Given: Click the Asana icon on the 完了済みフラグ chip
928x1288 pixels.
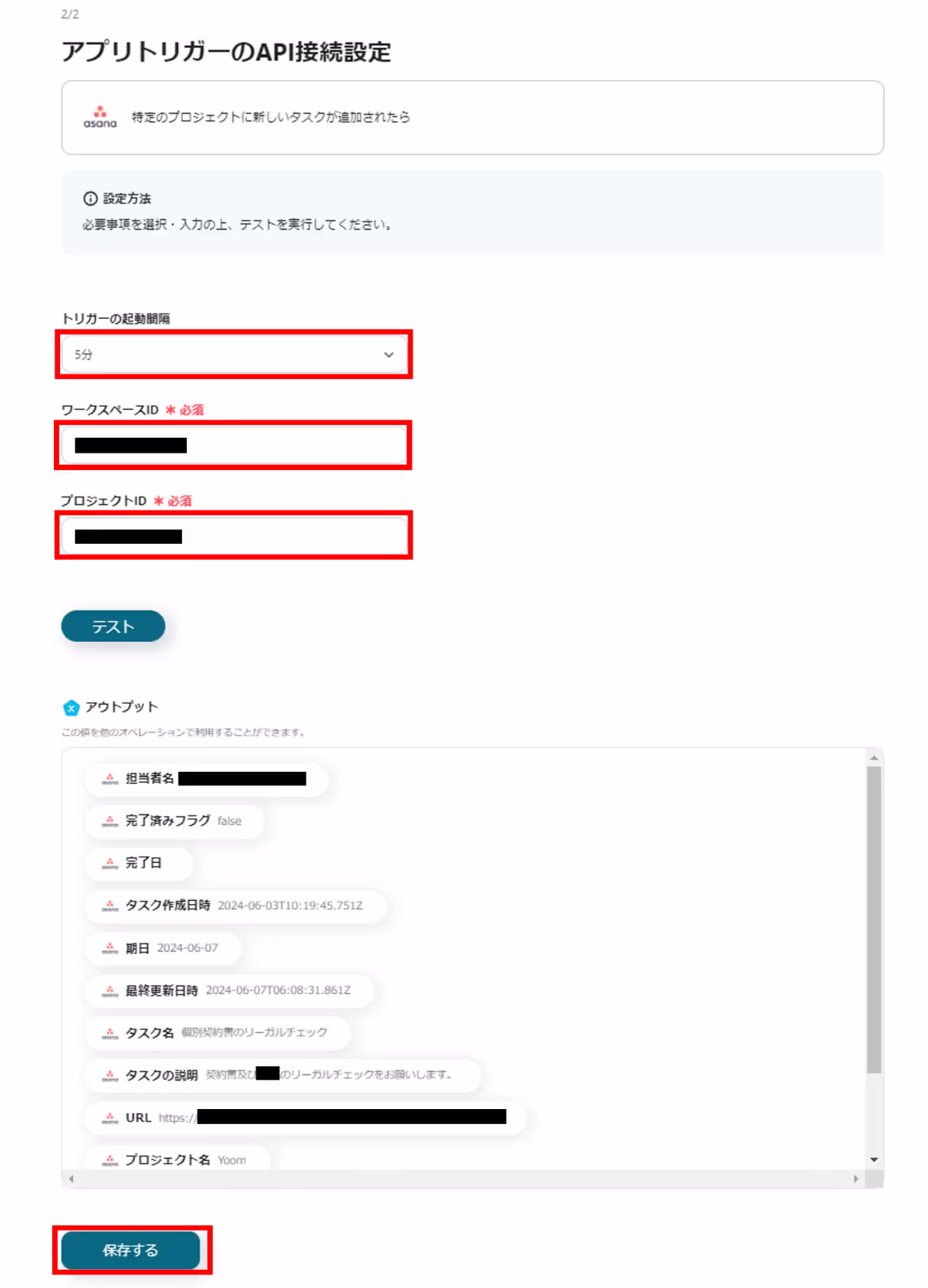Looking at the screenshot, I should 110,821.
